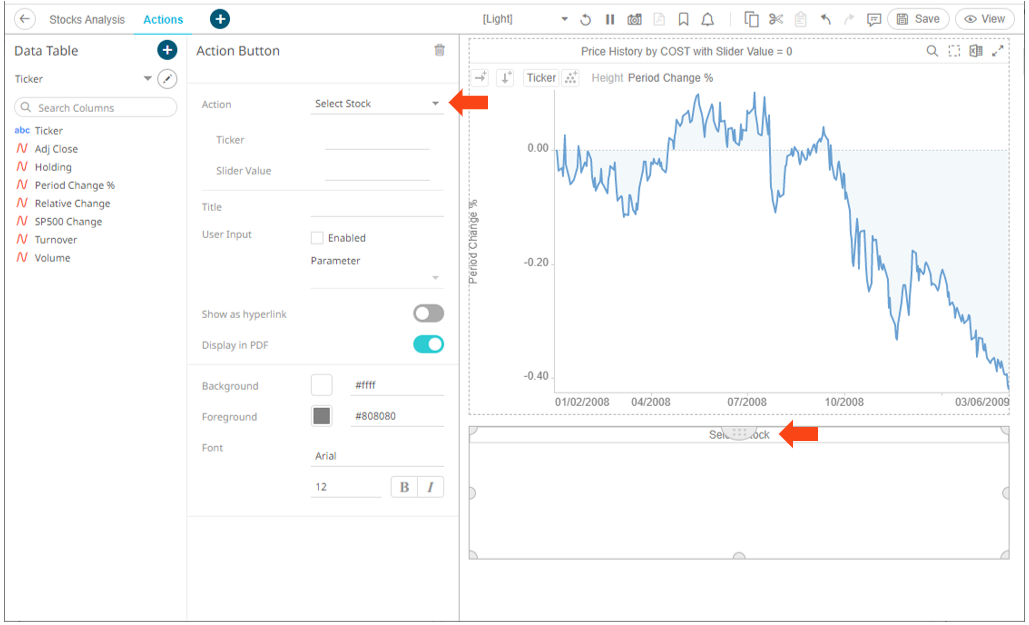Delete the action button via trash icon
Image resolution: width=1029 pixels, height=625 pixels.
439,50
